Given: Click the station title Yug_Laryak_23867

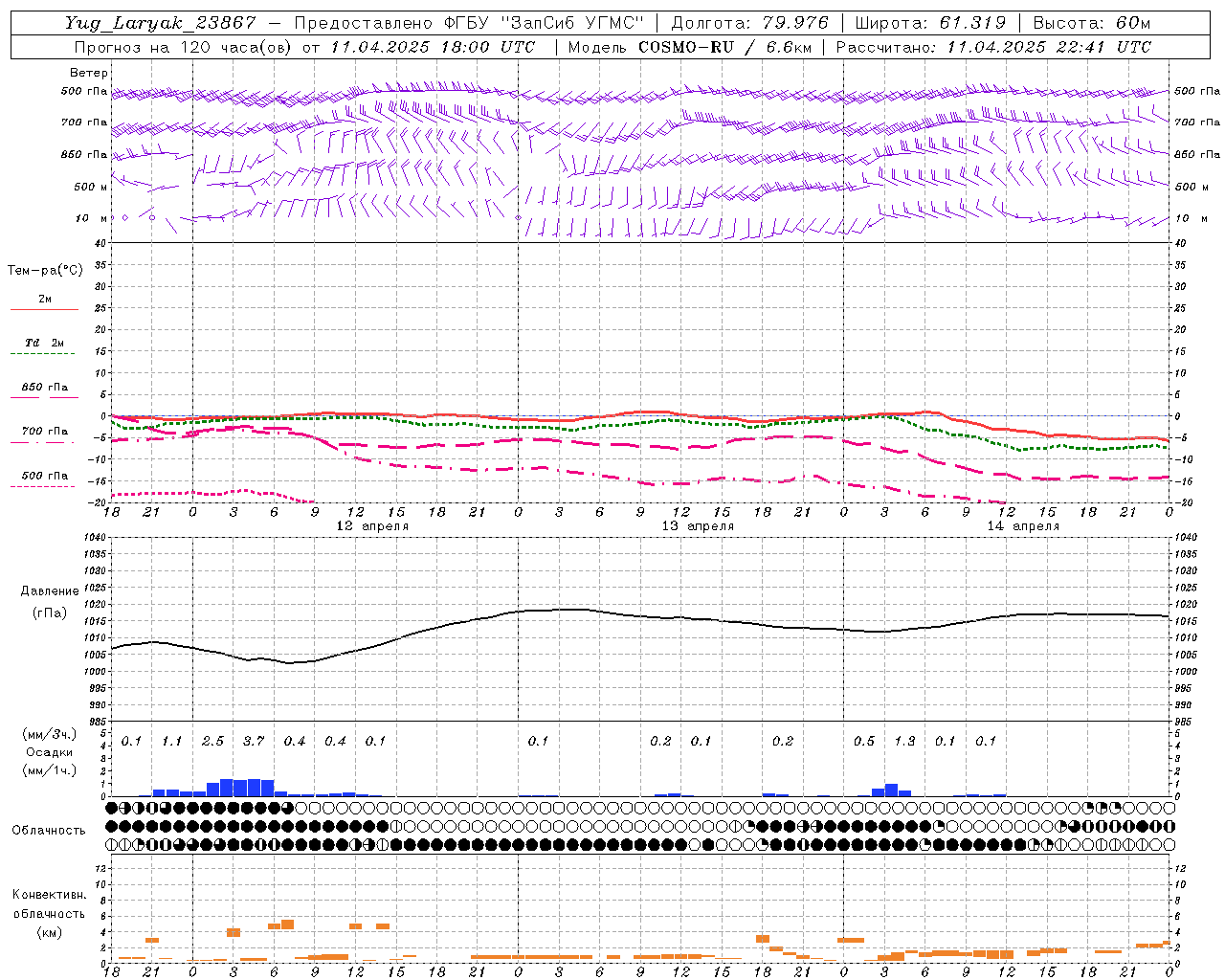Looking at the screenshot, I should tap(161, 23).
